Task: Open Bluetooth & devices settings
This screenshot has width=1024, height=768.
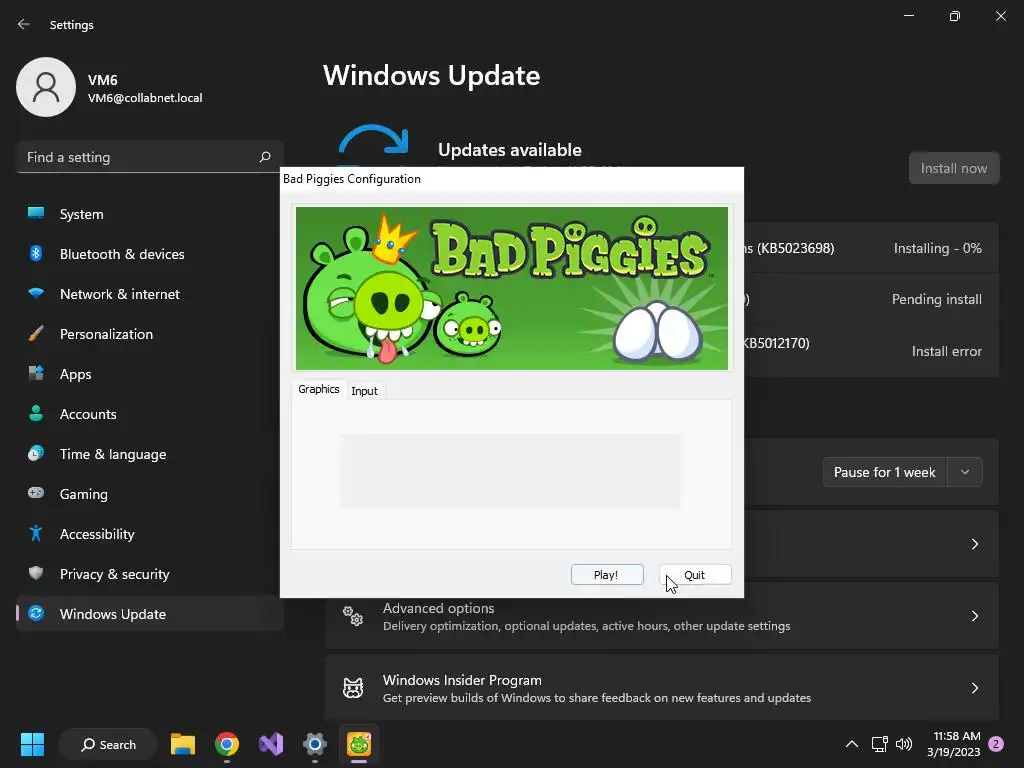Action: click(150, 254)
